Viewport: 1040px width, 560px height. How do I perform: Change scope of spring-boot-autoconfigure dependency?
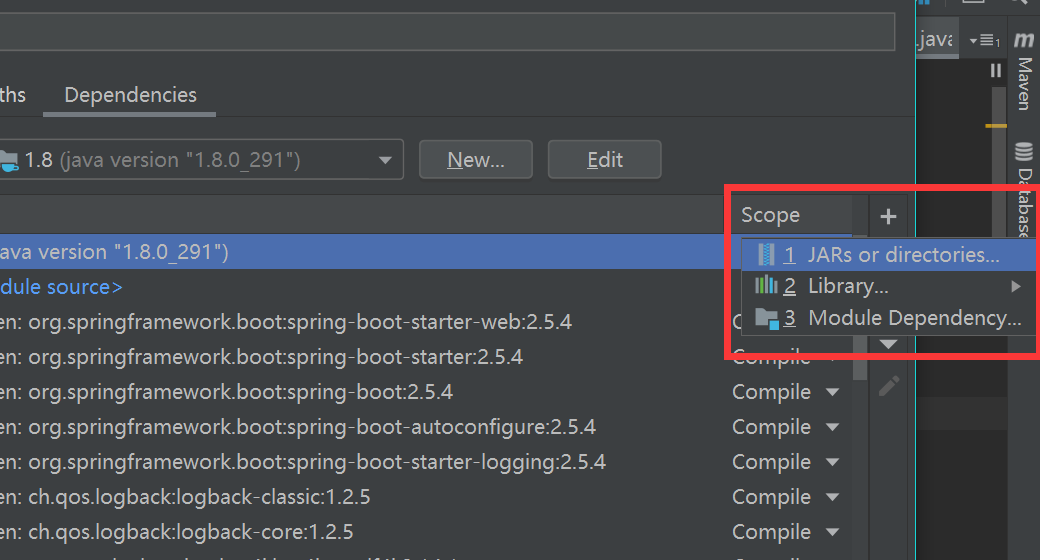coord(787,427)
